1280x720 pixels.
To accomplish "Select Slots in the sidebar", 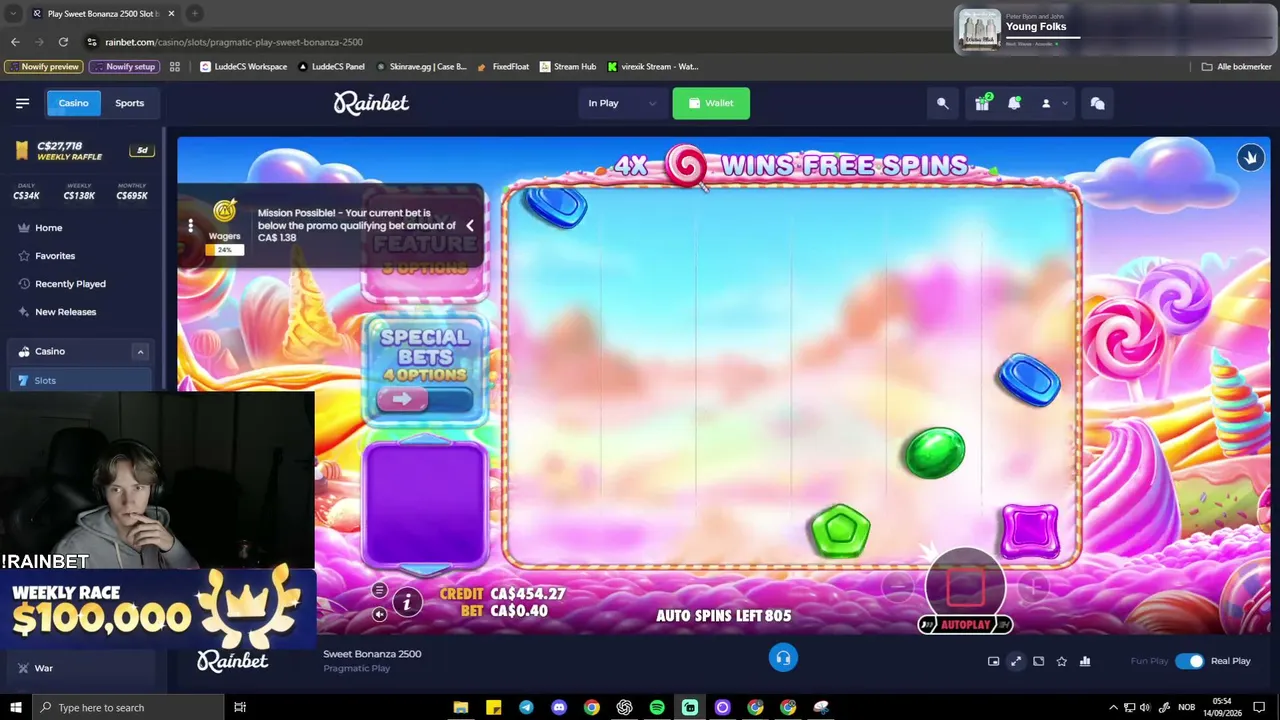I will click(x=80, y=380).
